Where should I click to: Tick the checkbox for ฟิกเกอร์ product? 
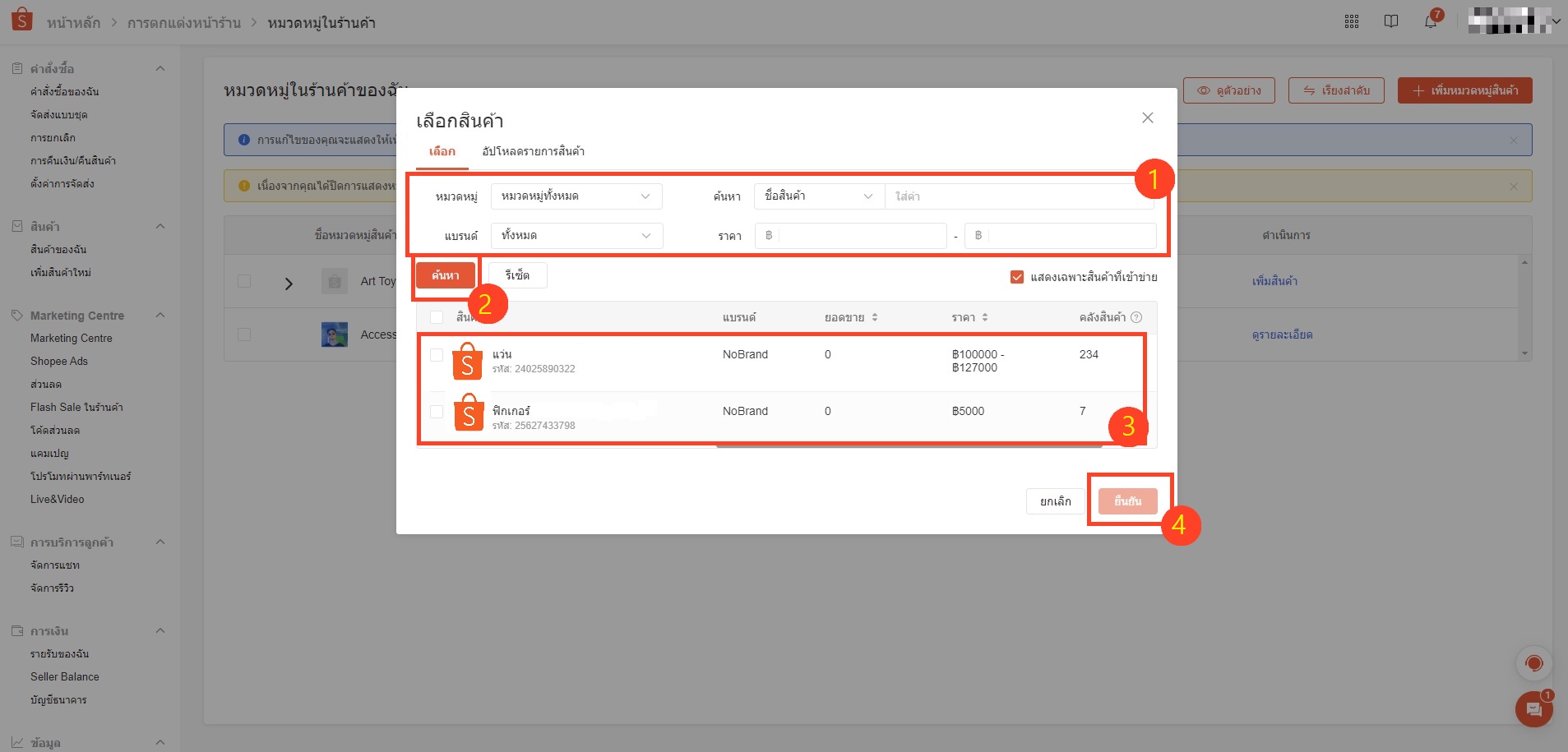[437, 412]
